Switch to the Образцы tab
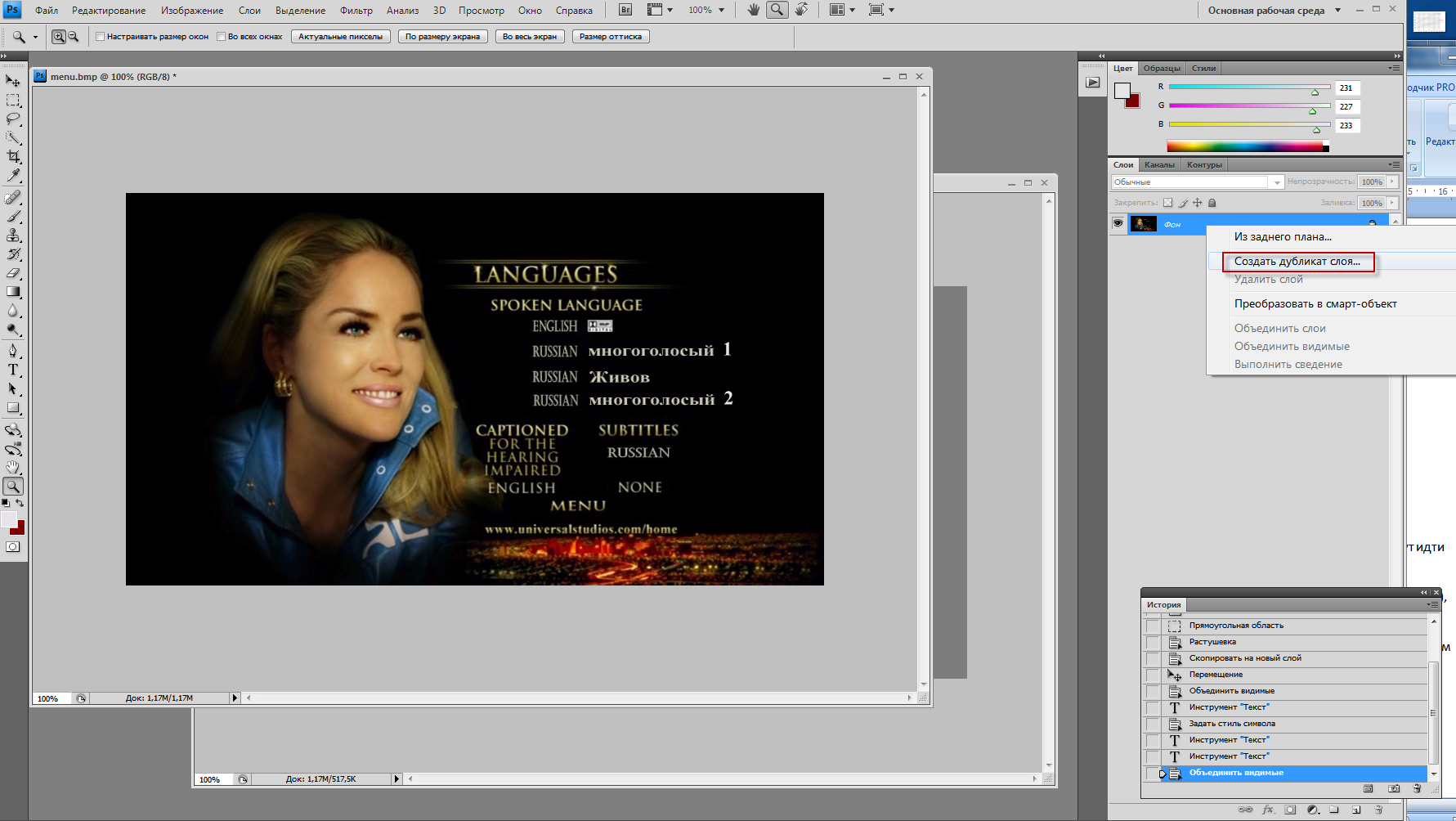 [1162, 68]
